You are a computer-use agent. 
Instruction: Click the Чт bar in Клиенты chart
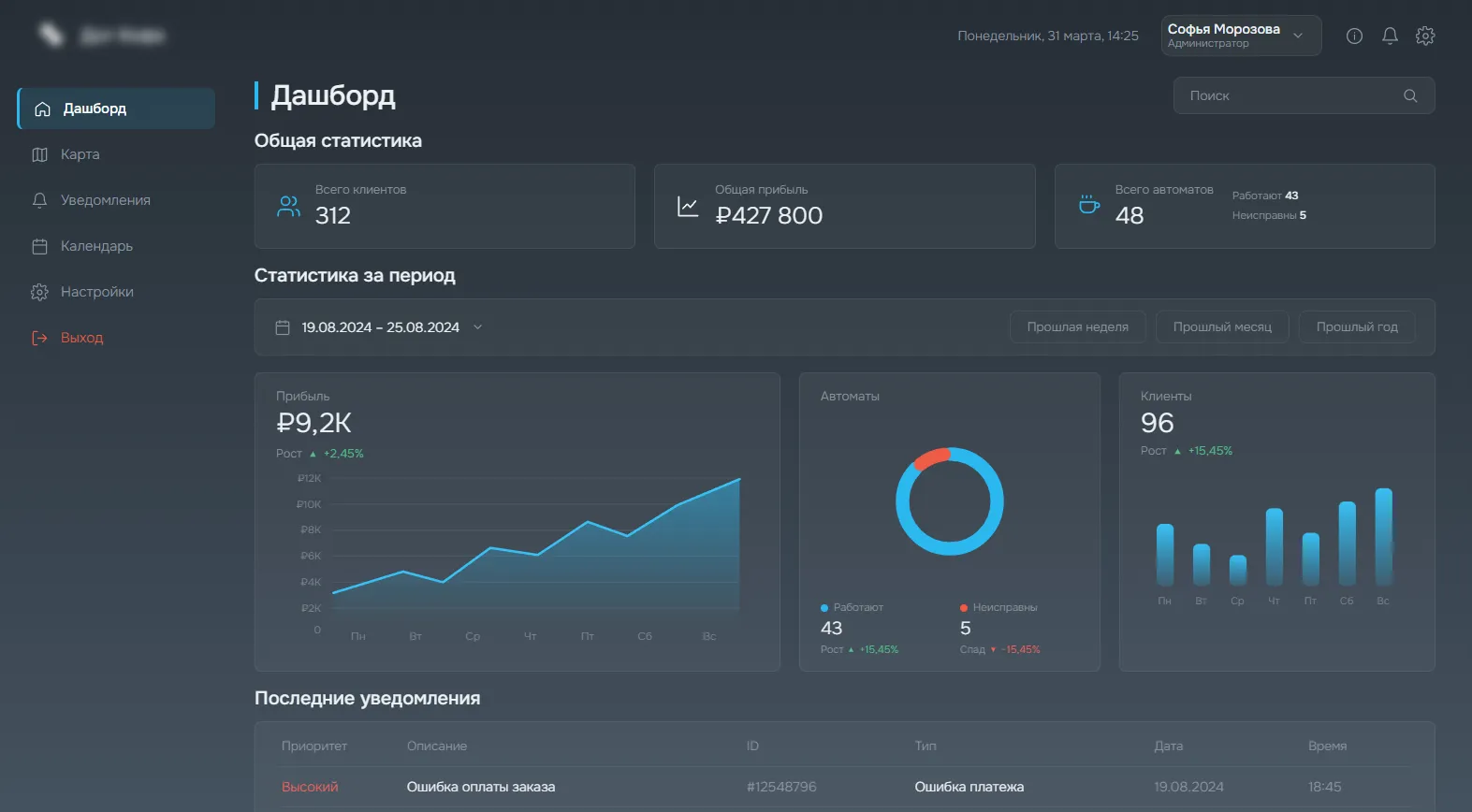tap(1274, 547)
